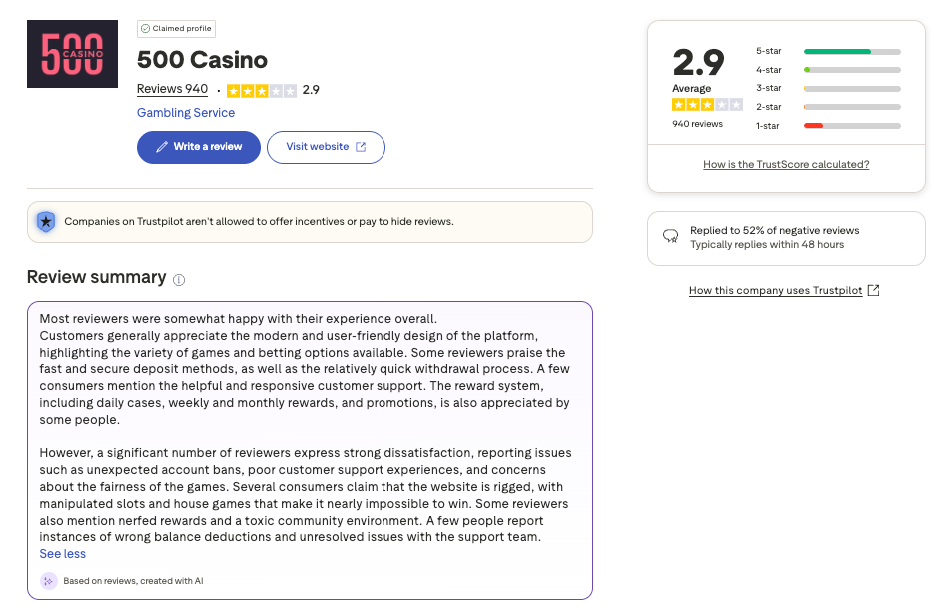This screenshot has height=608, width=952.
Task: Click the pencil icon in Write a review
Action: coord(161,147)
